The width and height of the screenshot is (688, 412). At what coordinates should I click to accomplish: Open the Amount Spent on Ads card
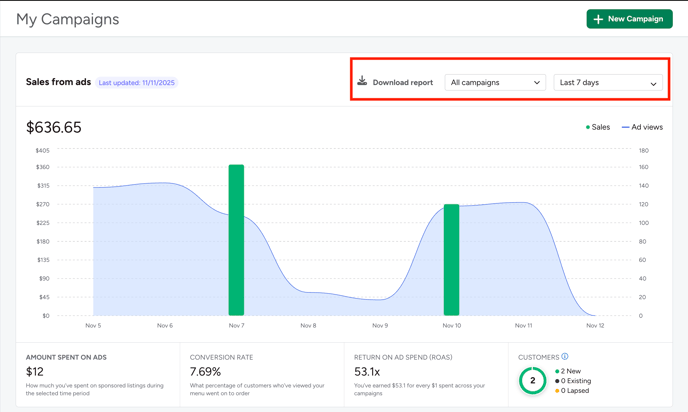coord(97,375)
